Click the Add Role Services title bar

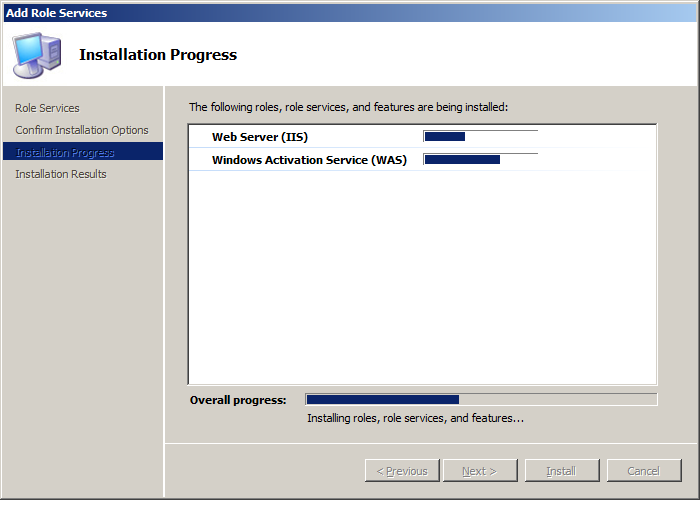pyautogui.click(x=350, y=13)
